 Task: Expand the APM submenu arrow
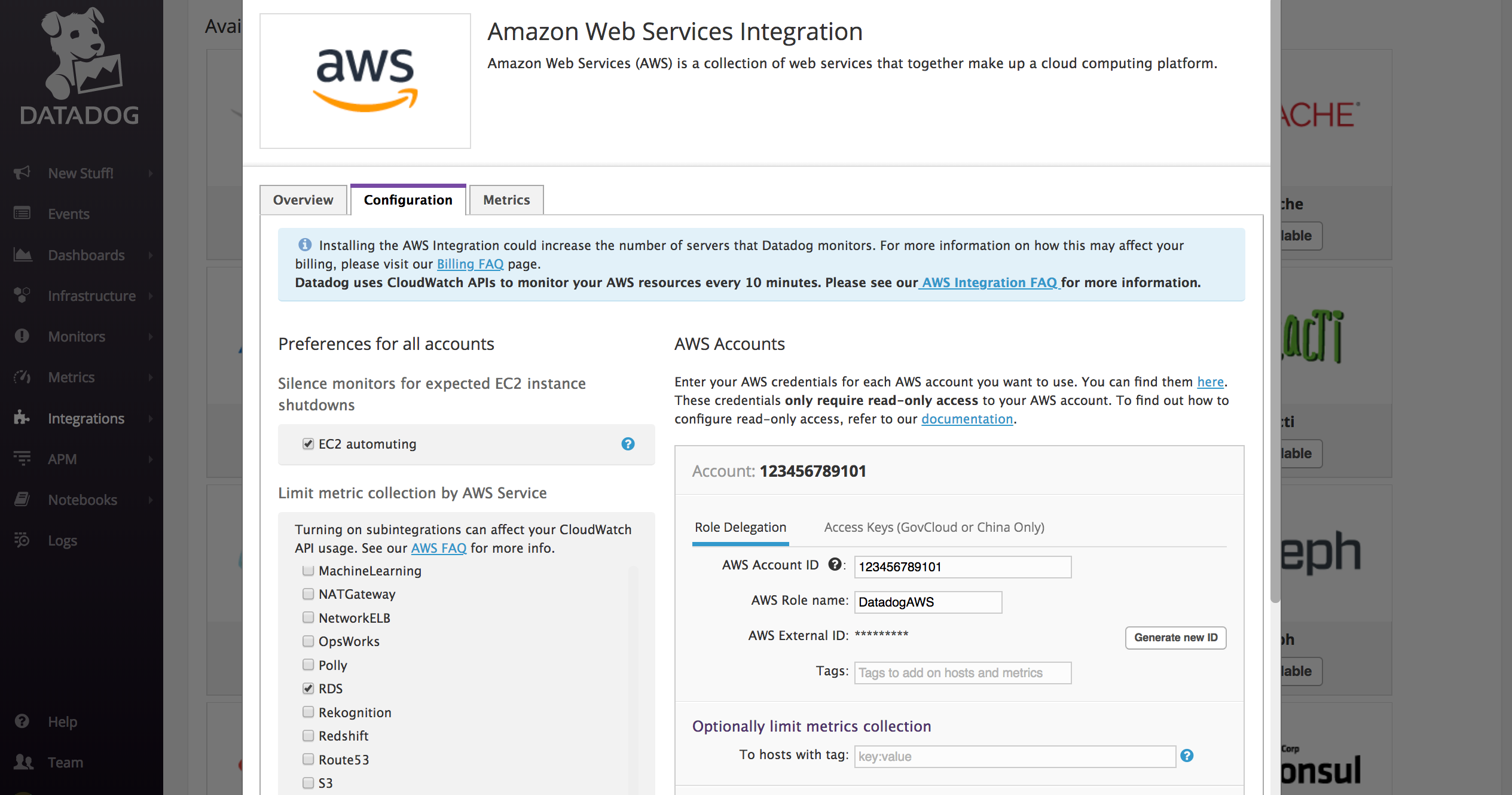coord(151,459)
